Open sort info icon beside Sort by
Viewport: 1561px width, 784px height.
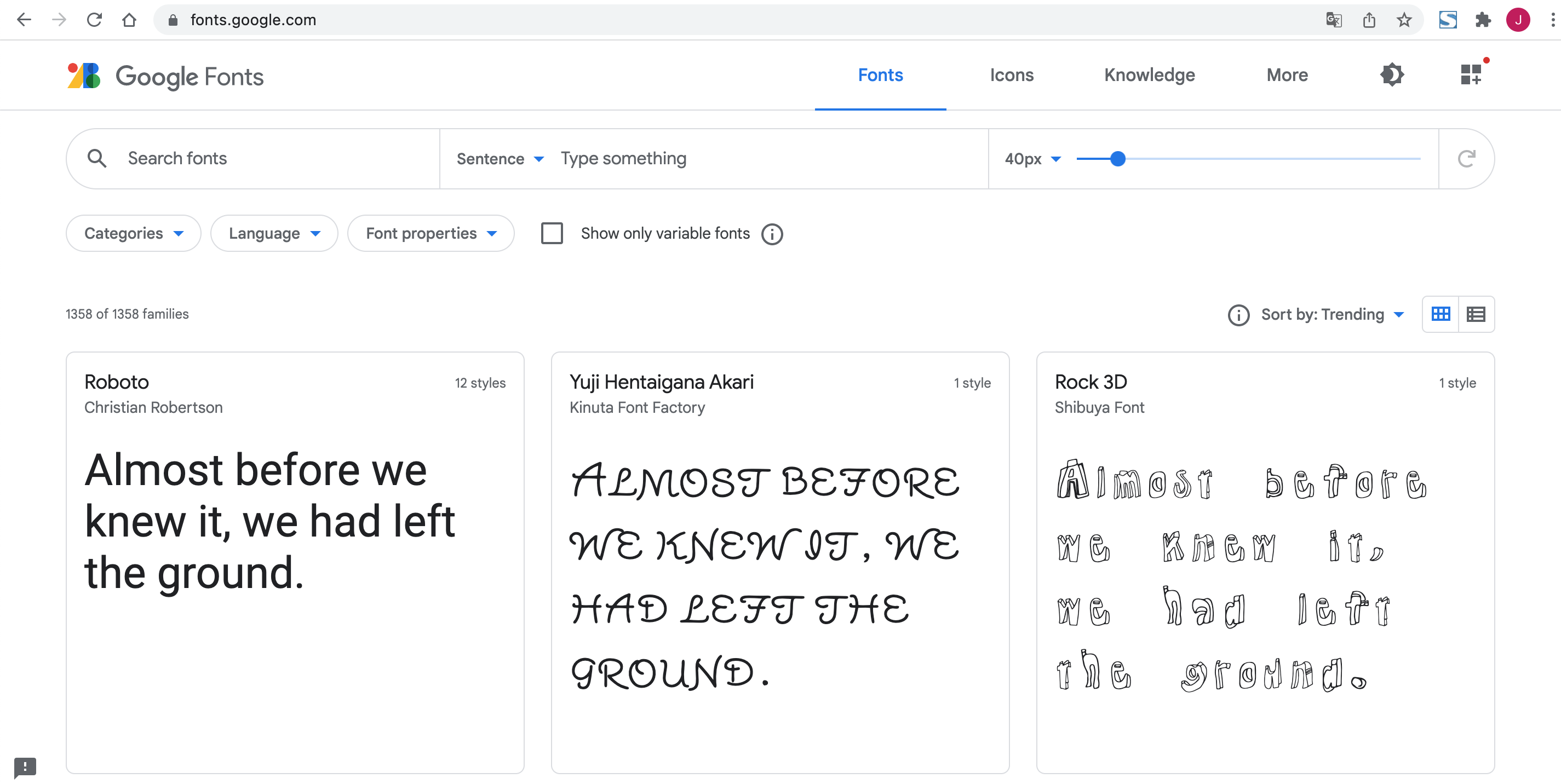point(1238,314)
